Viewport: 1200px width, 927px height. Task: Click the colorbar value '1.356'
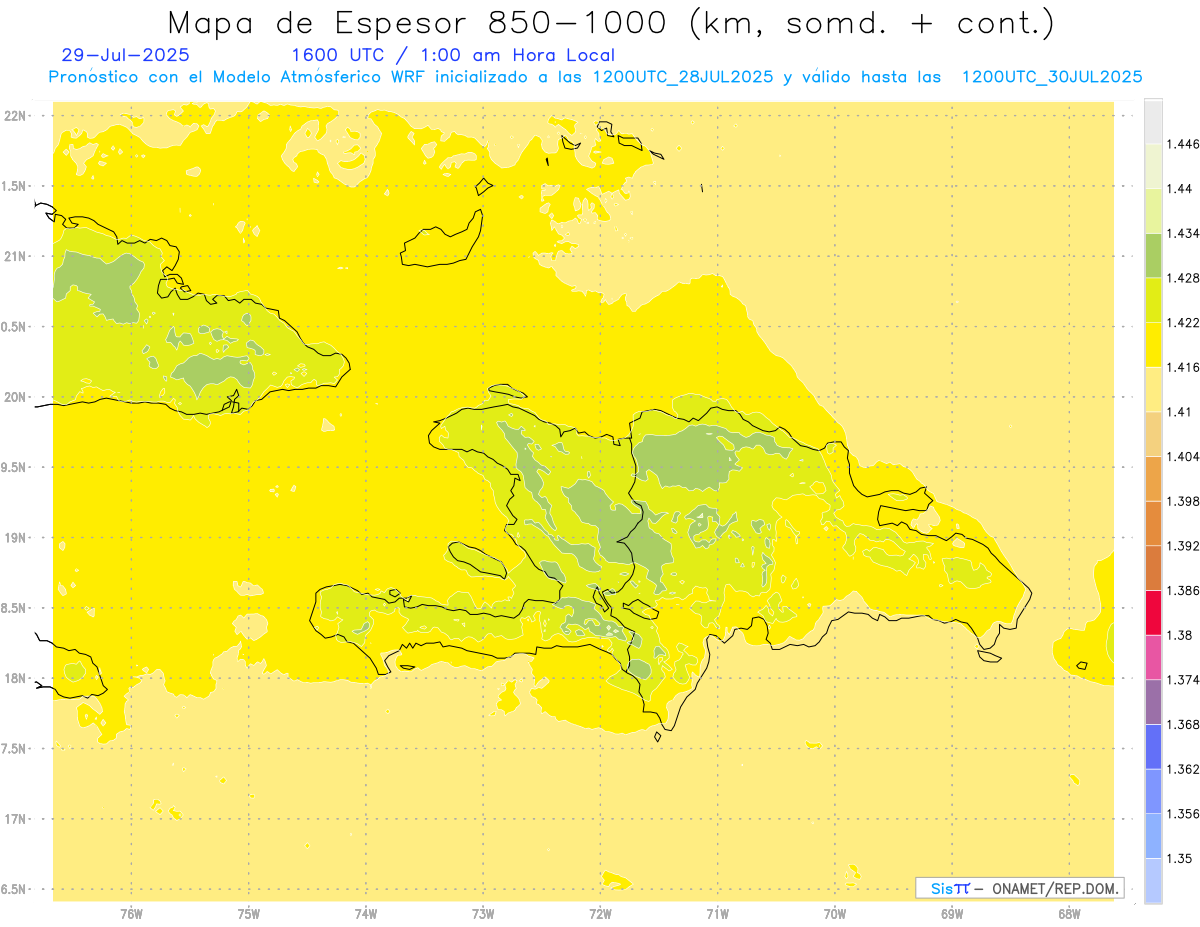click(1185, 814)
